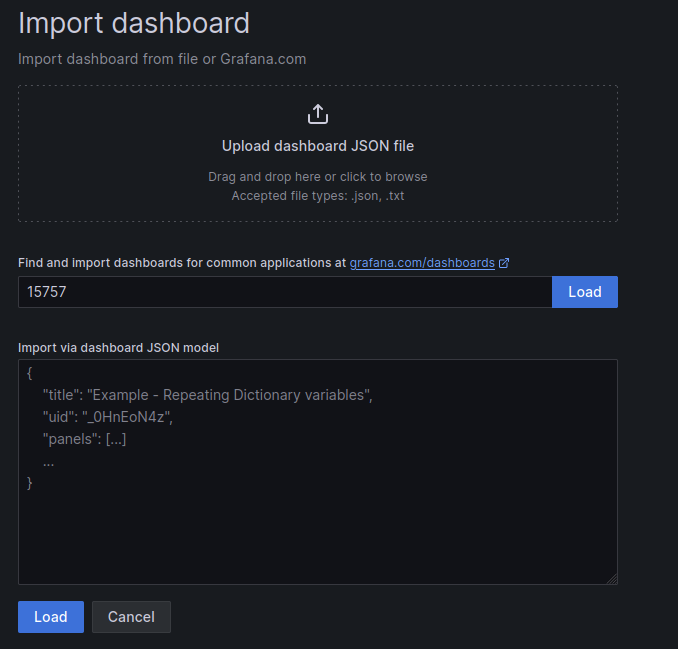
Task: Click the 'Accepted file types: .json, .txt' text
Action: [x=318, y=196]
